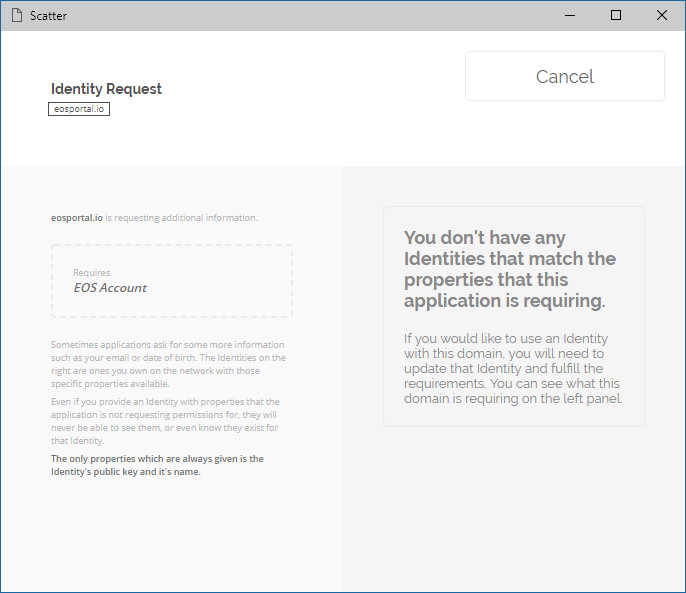Click bold text 'The only properties which are always given'

tap(157, 465)
